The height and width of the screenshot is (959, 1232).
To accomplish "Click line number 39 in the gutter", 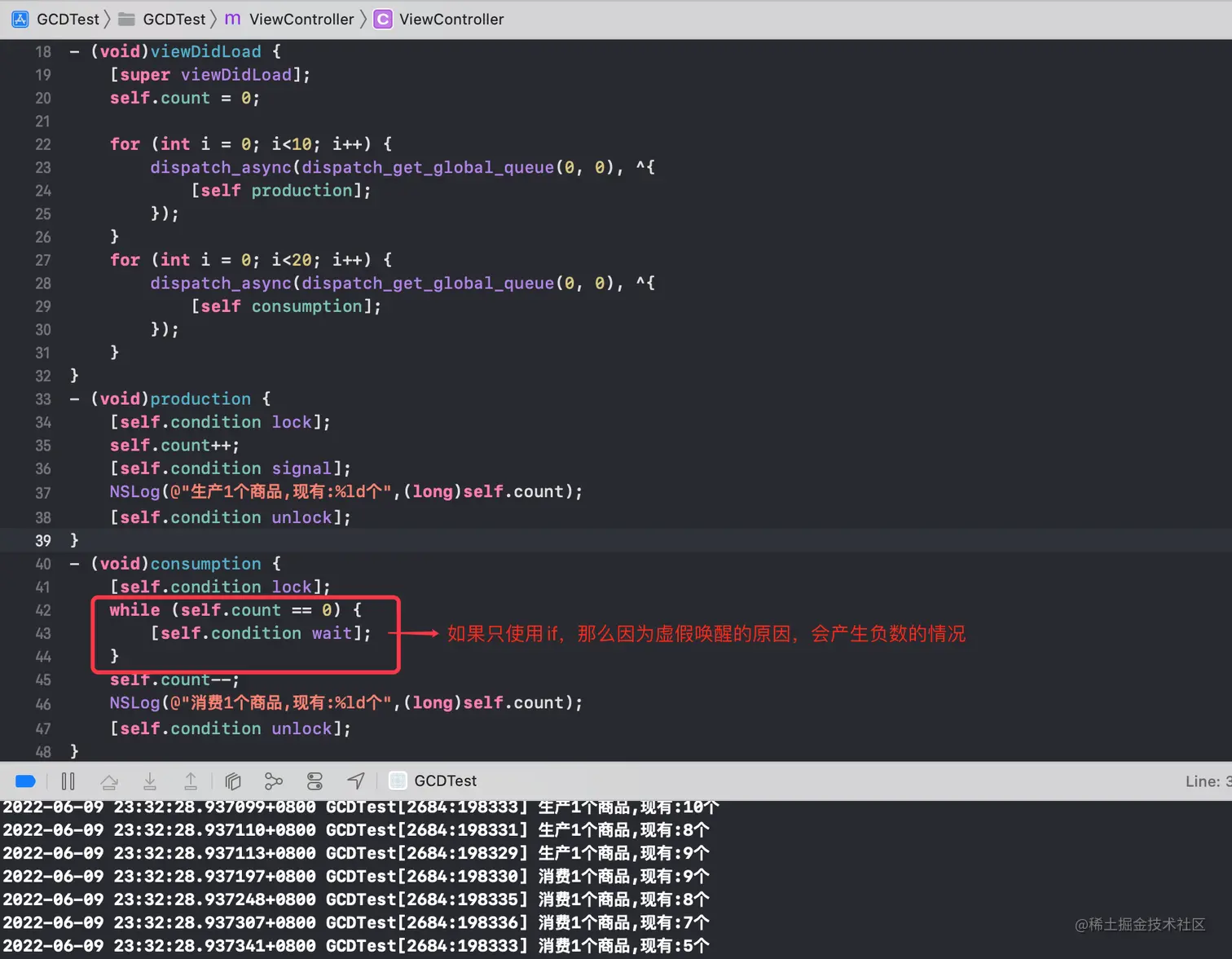I will 43,540.
